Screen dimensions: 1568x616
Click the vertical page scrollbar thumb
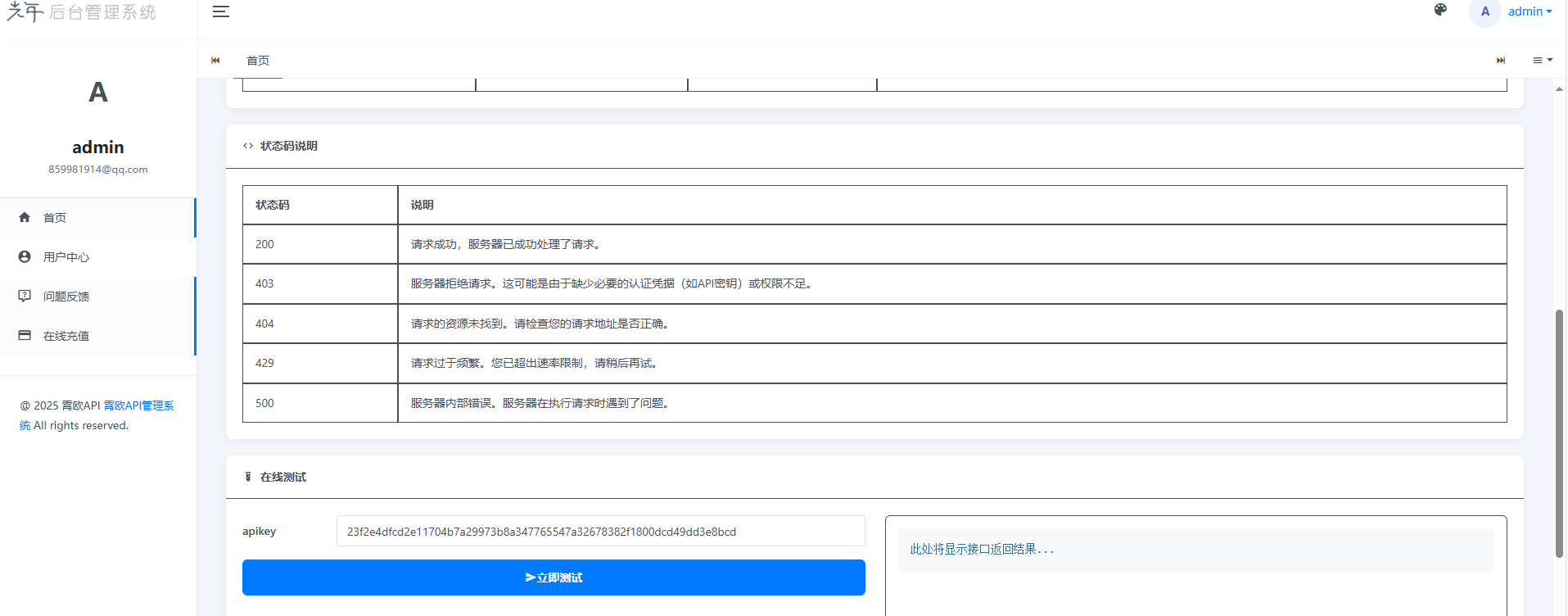point(1559,434)
